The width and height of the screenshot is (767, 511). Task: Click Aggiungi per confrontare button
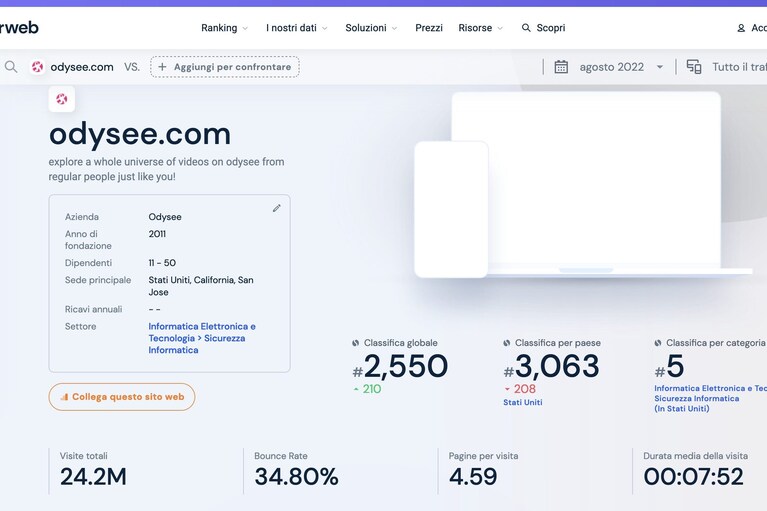pyautogui.click(x=225, y=67)
